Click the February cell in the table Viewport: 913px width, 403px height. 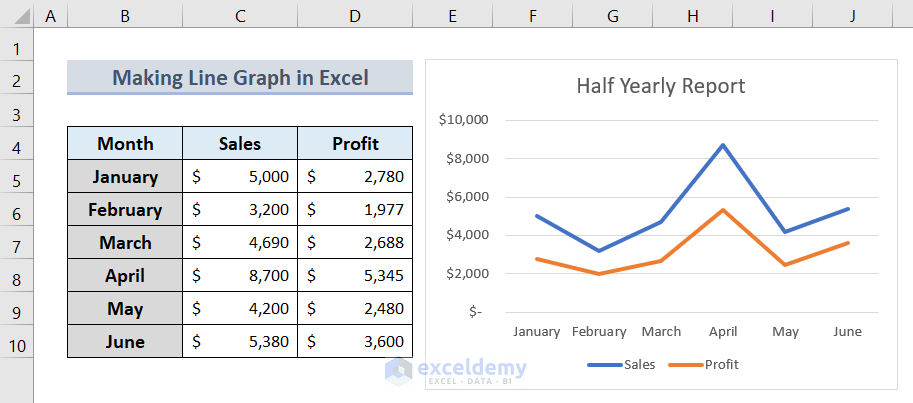click(x=125, y=209)
